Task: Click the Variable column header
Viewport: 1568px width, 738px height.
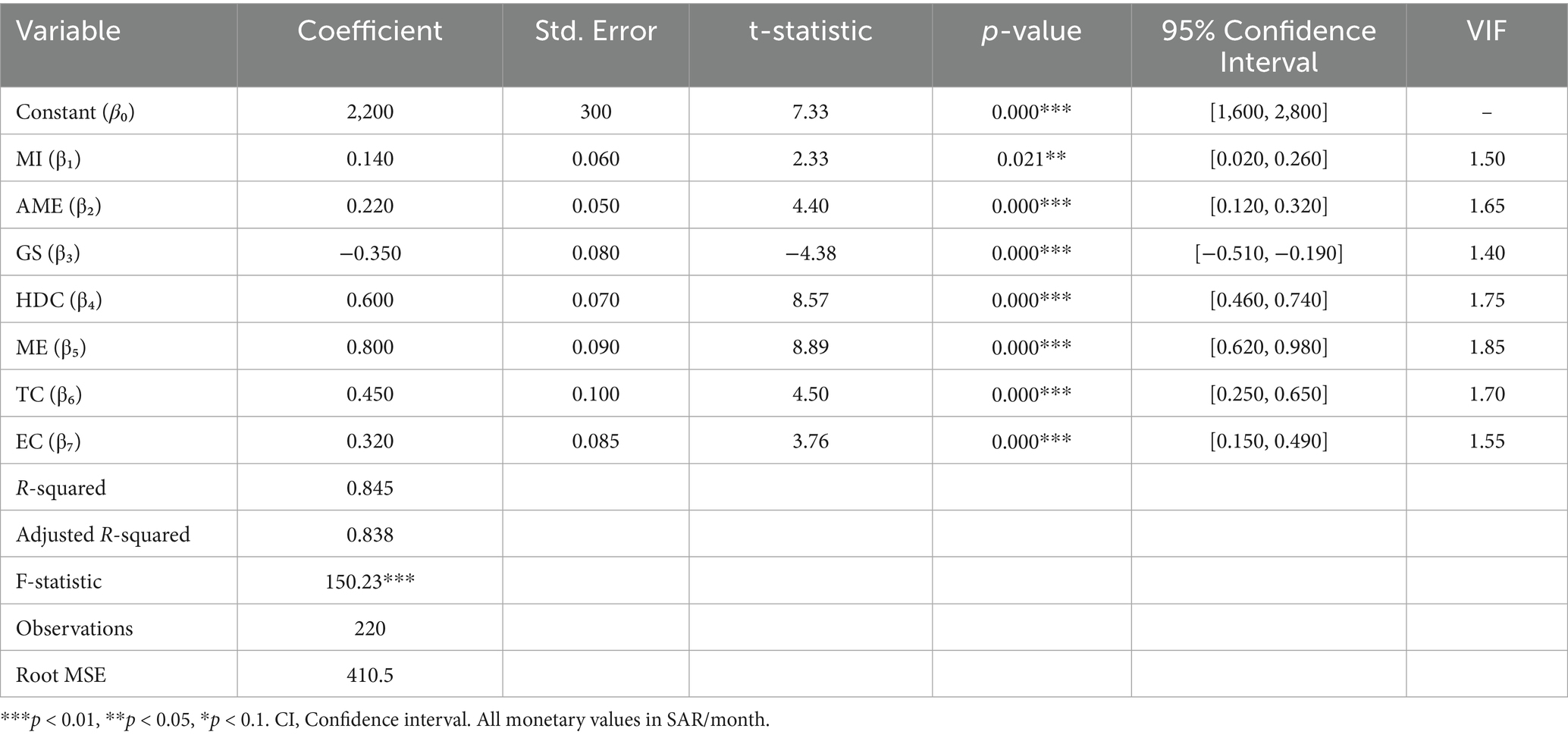Action: tap(68, 31)
